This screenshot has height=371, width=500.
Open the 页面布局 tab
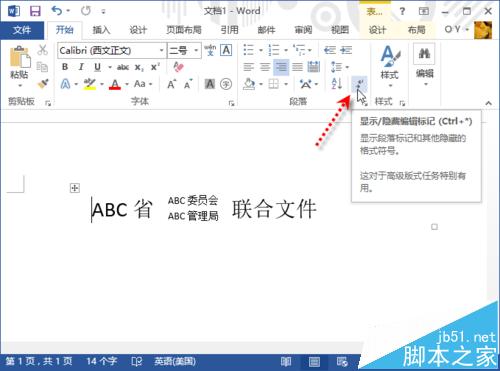[x=184, y=30]
